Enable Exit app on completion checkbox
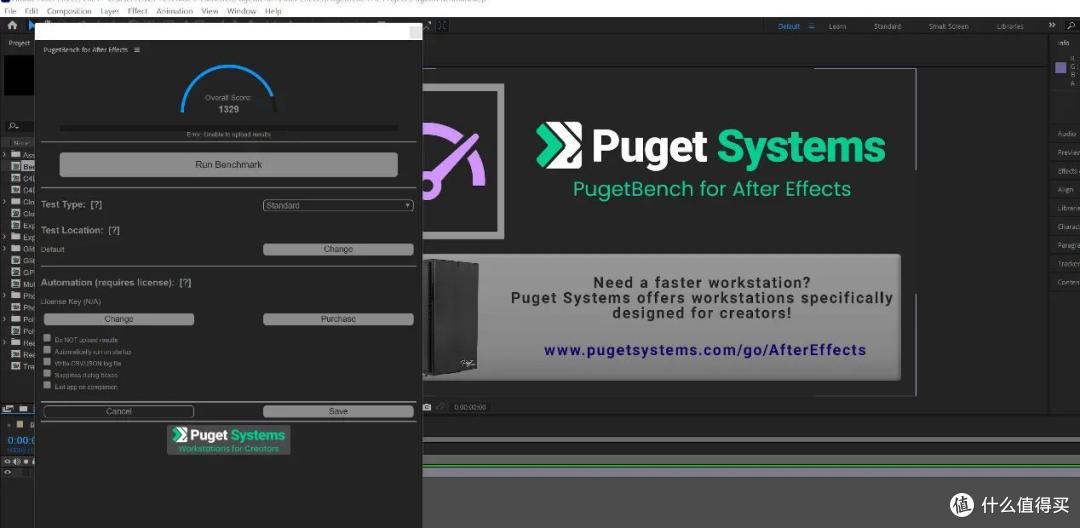Screen dimensions: 1080x528 point(48,385)
